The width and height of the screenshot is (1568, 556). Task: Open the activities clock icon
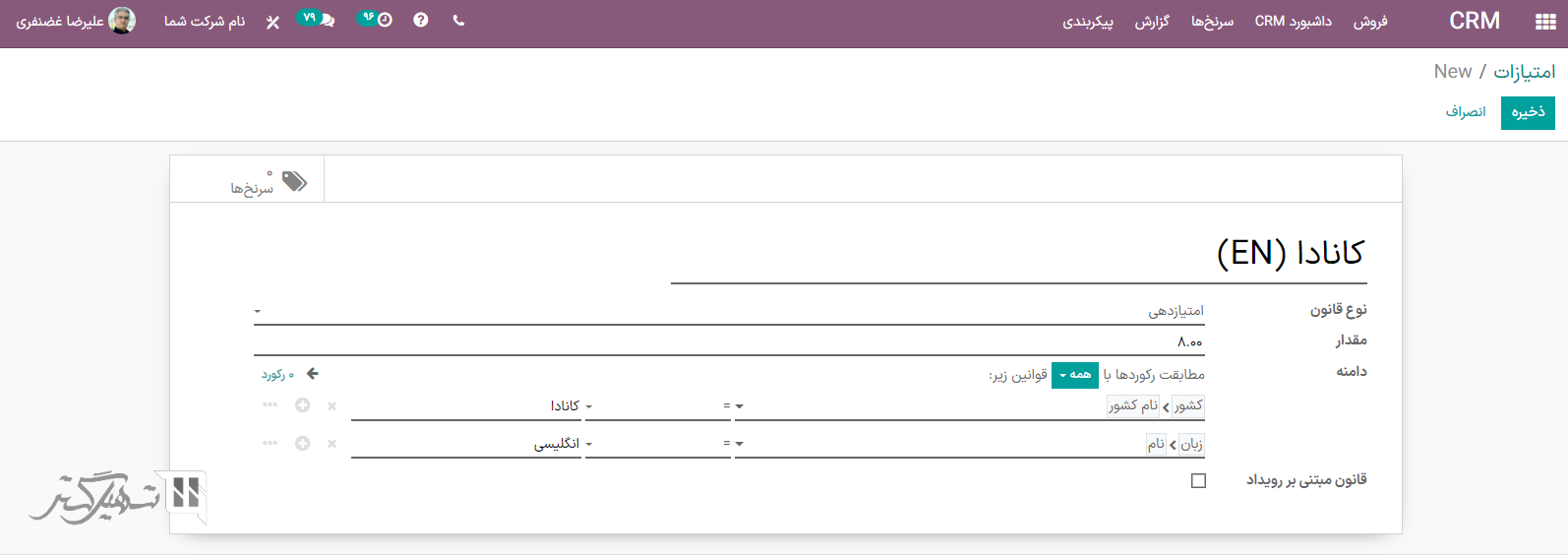[x=385, y=21]
